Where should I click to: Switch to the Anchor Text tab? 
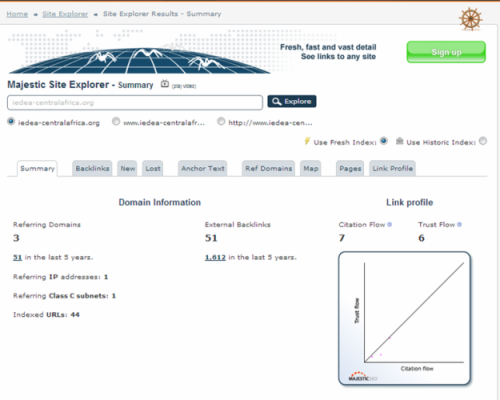pyautogui.click(x=203, y=168)
